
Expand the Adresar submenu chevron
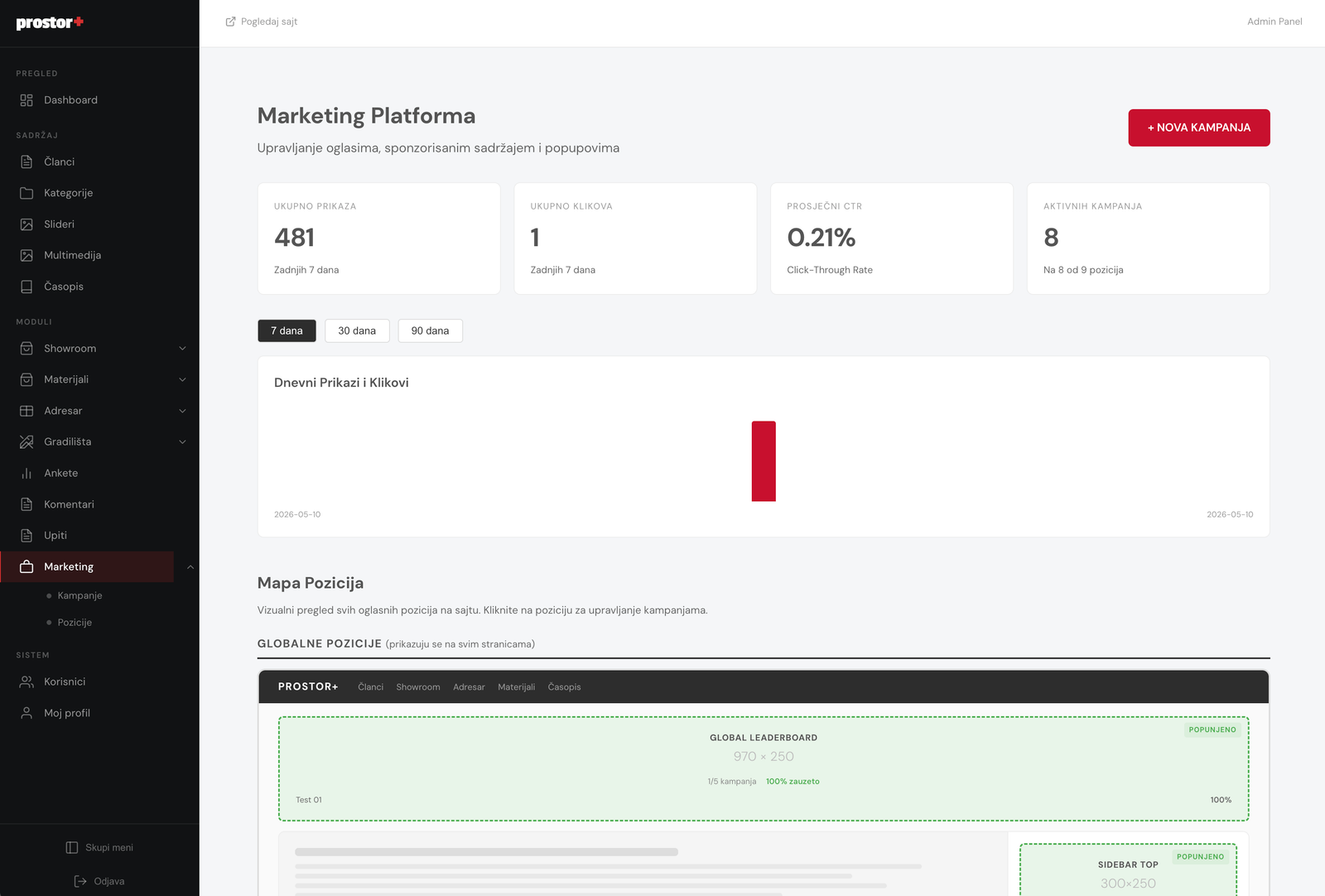point(182,411)
